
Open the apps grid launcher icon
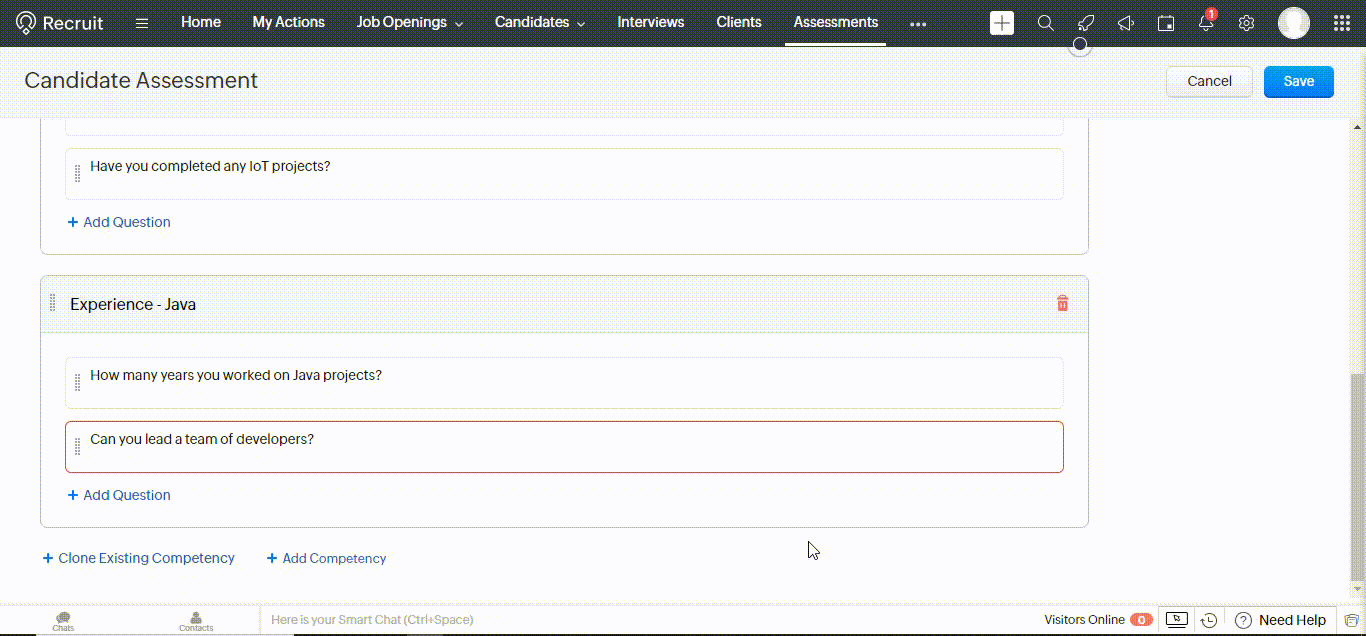click(x=1342, y=23)
